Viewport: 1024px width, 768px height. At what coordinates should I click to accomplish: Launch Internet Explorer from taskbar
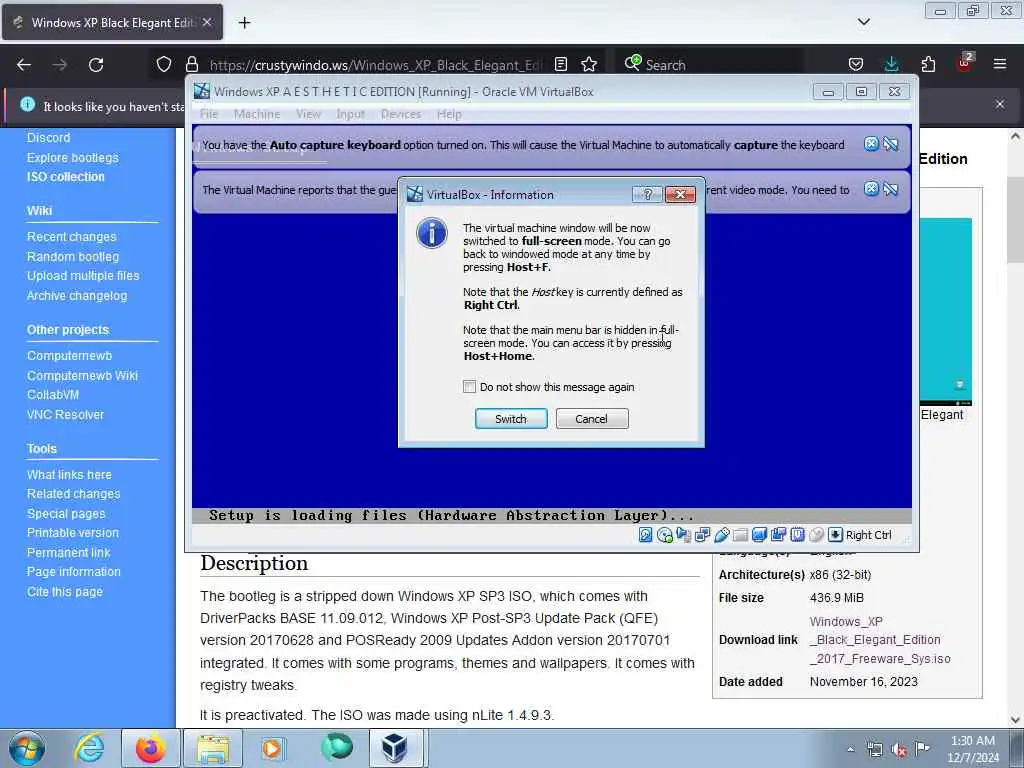click(89, 748)
